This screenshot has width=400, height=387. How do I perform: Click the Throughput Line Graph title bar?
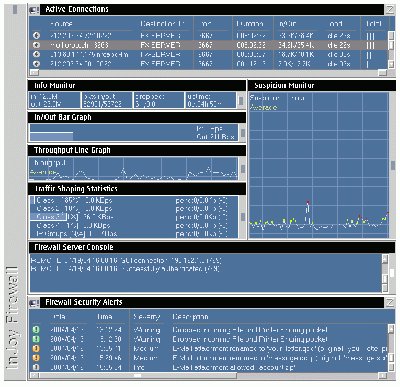pos(137,150)
